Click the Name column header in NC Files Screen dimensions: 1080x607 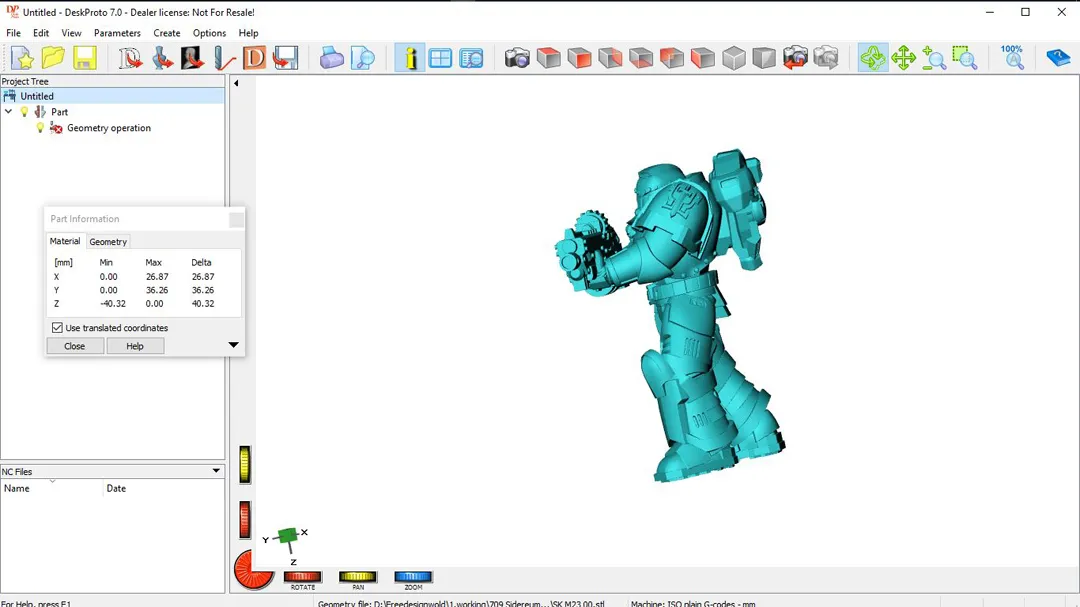(52, 488)
